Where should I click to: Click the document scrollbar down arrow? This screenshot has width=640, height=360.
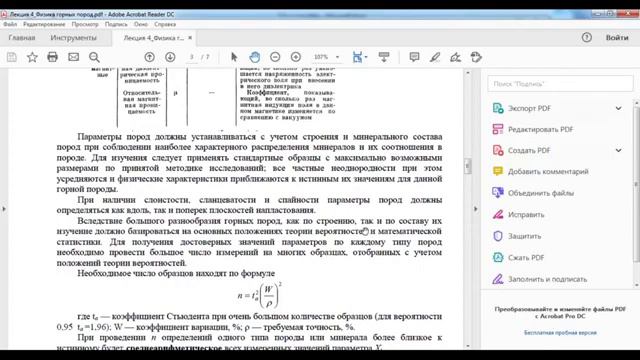click(468, 346)
